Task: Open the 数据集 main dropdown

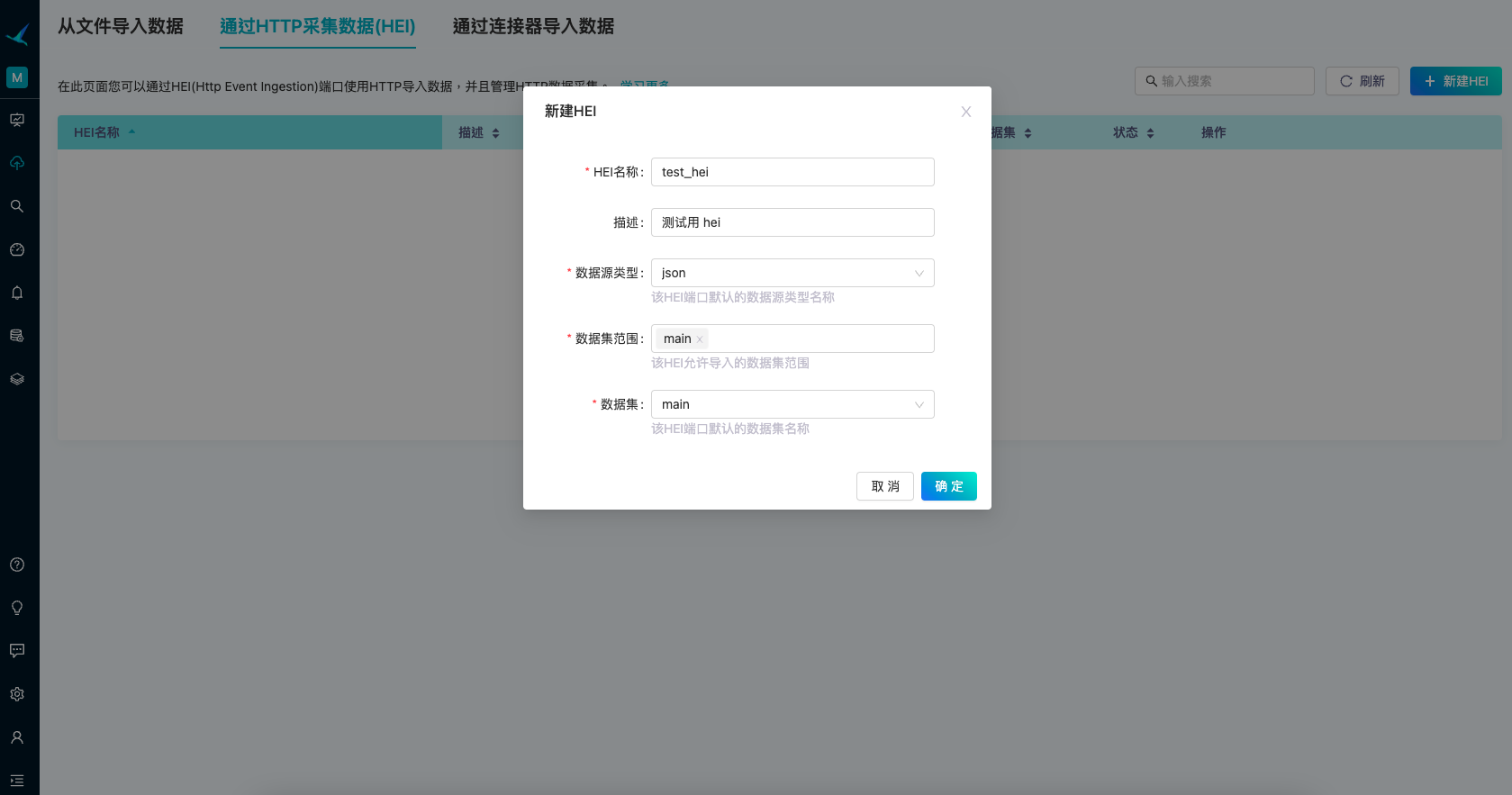Action: click(x=792, y=404)
